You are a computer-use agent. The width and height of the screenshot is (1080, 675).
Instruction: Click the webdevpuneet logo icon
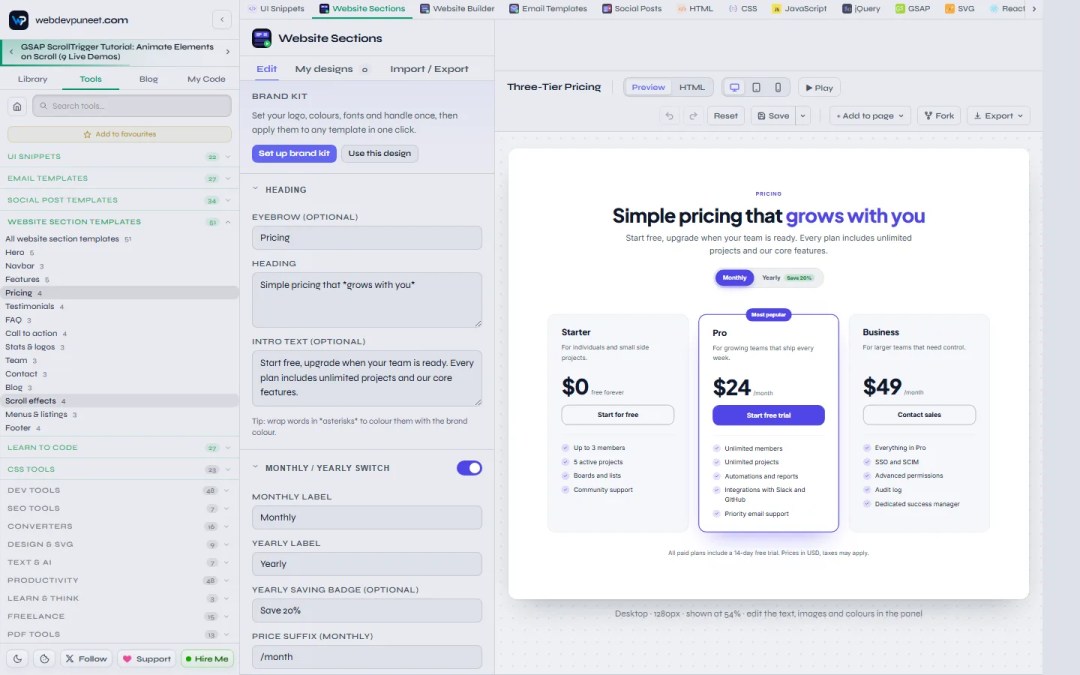(x=19, y=20)
